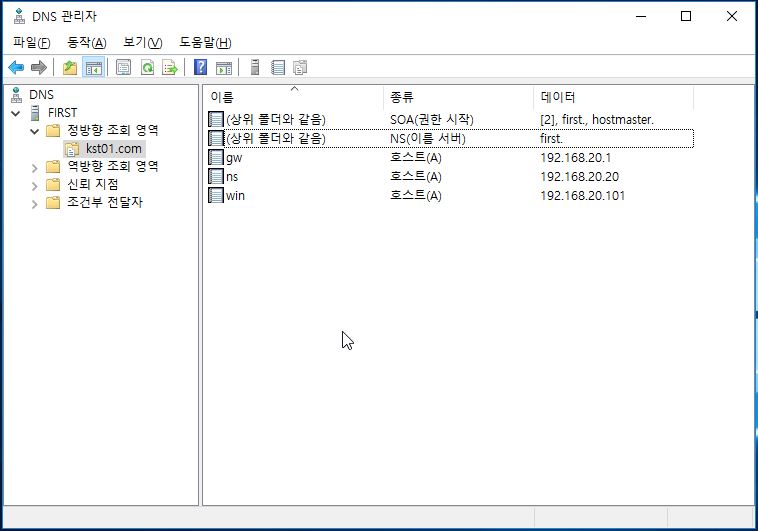Select 신뢰 지점 tree label
Image resolution: width=758 pixels, height=531 pixels.
coord(93,184)
